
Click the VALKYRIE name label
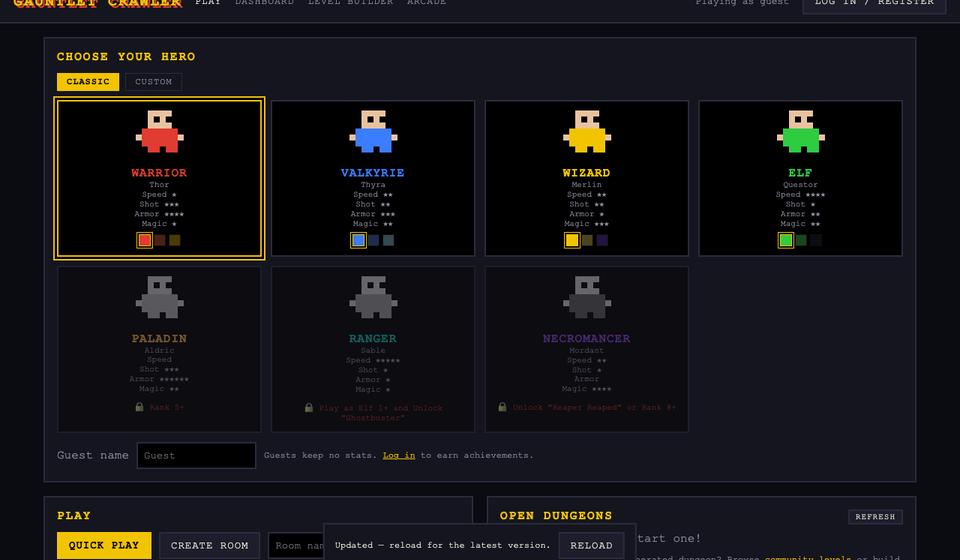tap(373, 173)
